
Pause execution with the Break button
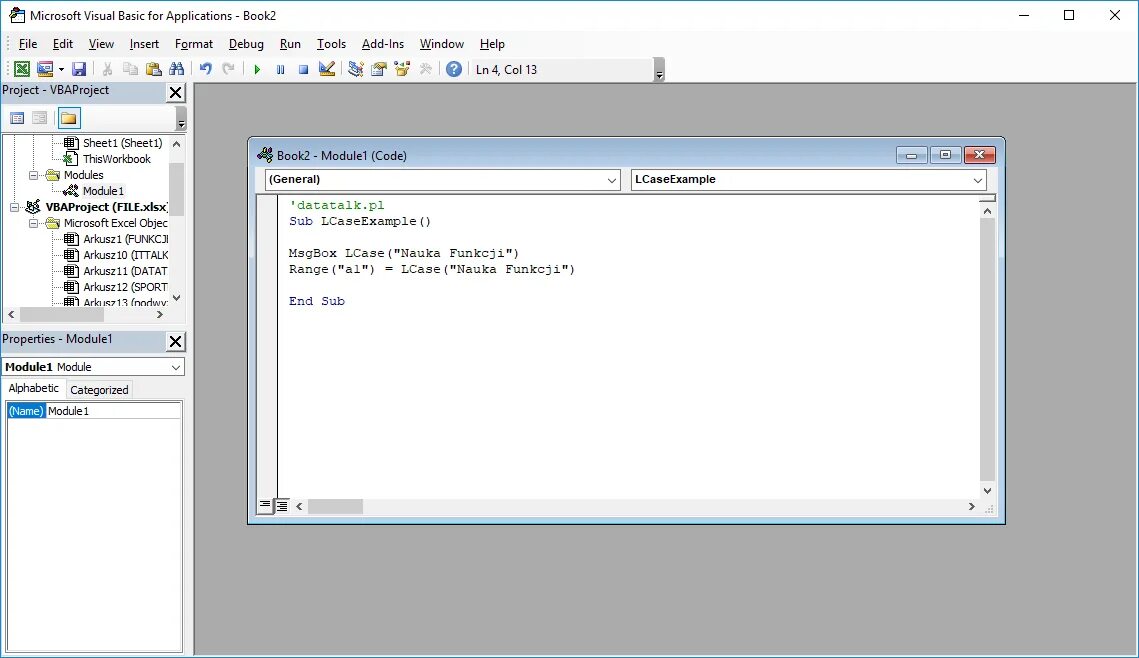click(x=280, y=69)
